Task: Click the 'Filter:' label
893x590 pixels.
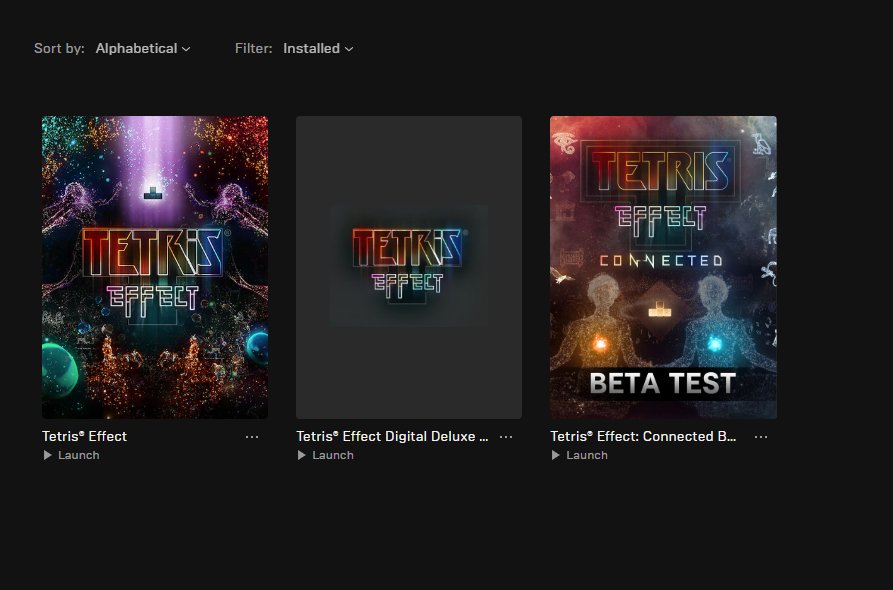Action: (253, 48)
